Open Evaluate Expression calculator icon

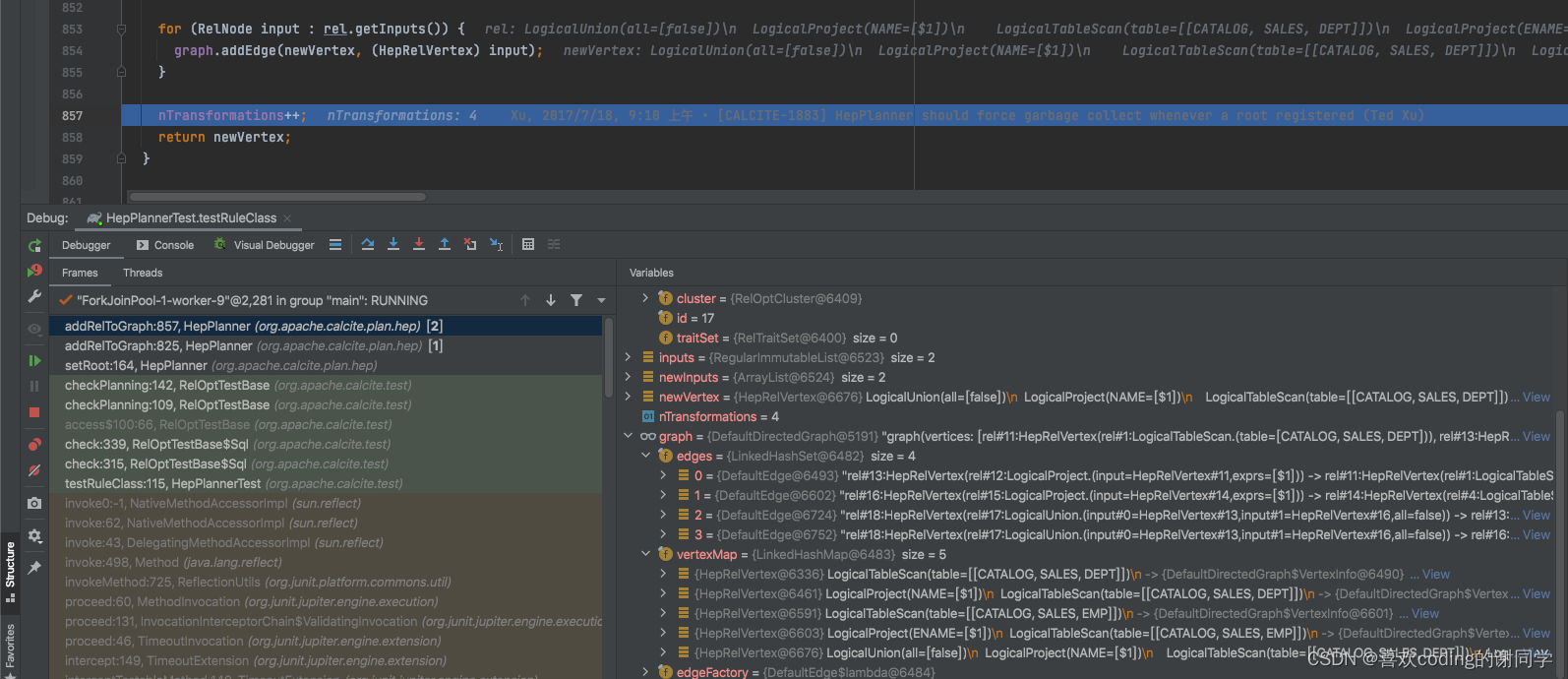point(528,244)
